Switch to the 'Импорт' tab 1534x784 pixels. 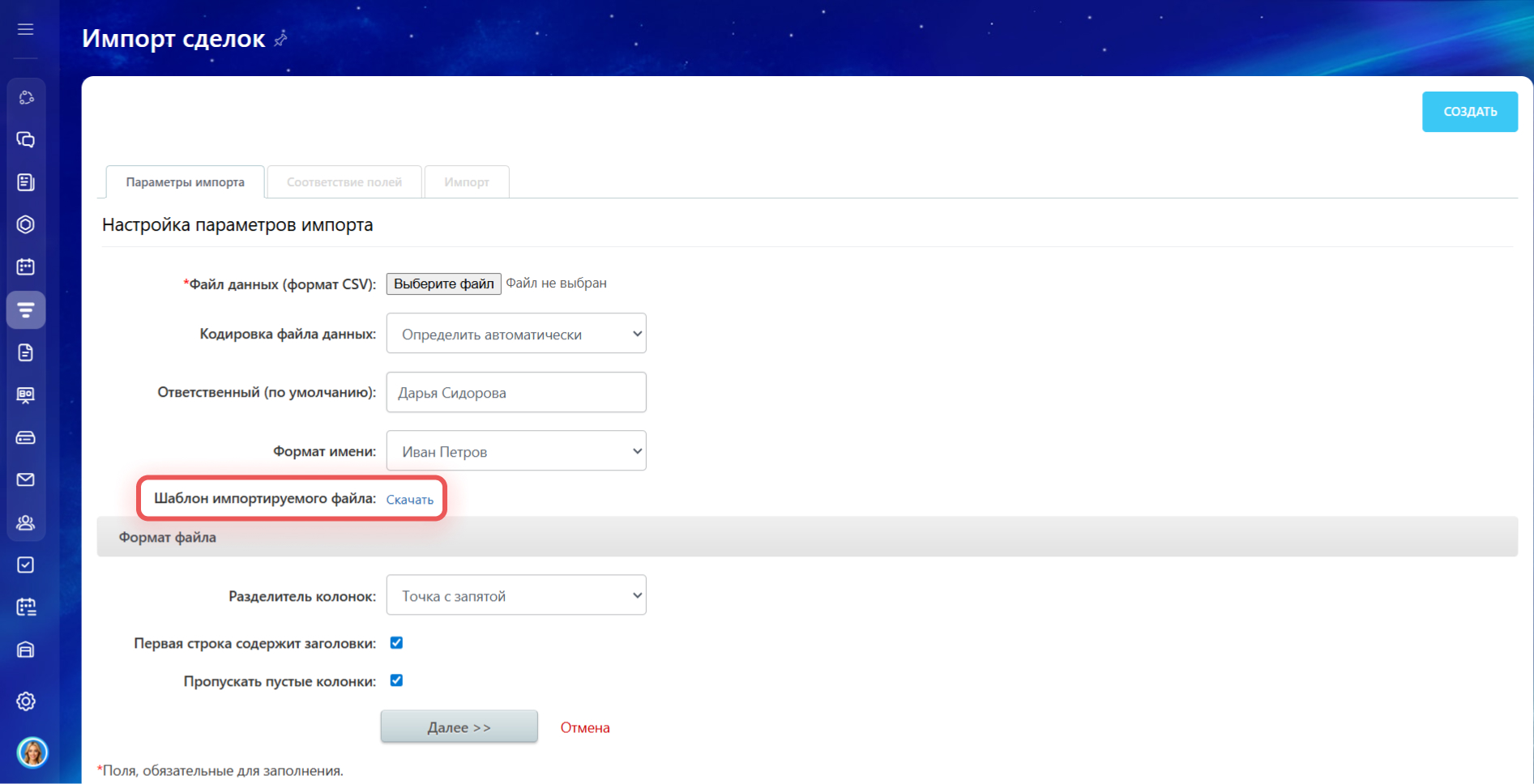click(x=466, y=182)
